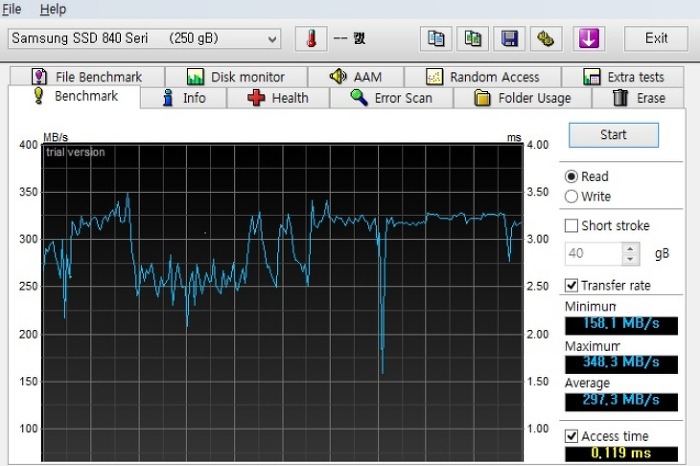Select the Benchmark tab
This screenshot has width=700, height=466.
click(x=75, y=97)
